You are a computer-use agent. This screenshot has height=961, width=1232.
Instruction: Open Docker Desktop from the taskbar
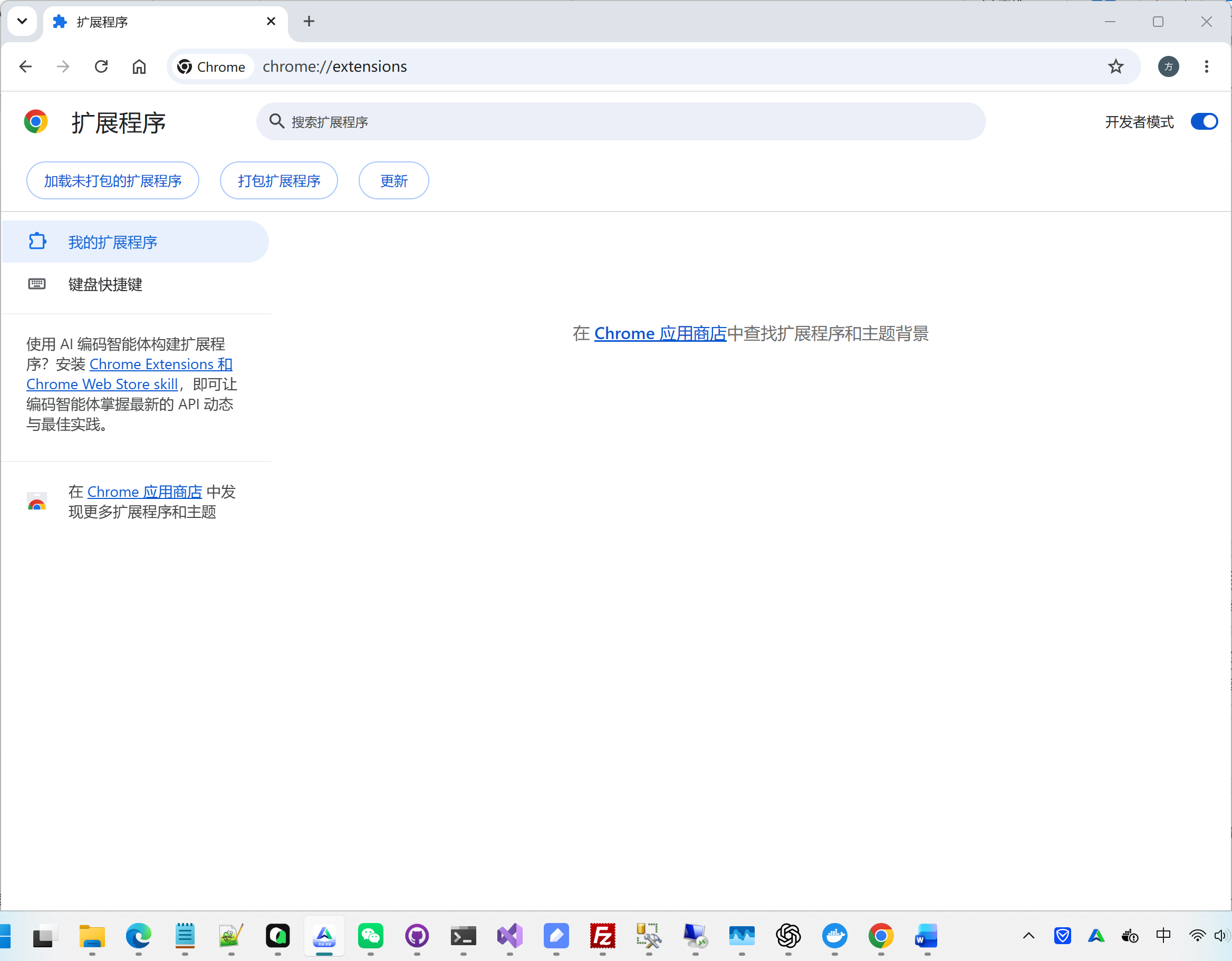click(x=834, y=936)
